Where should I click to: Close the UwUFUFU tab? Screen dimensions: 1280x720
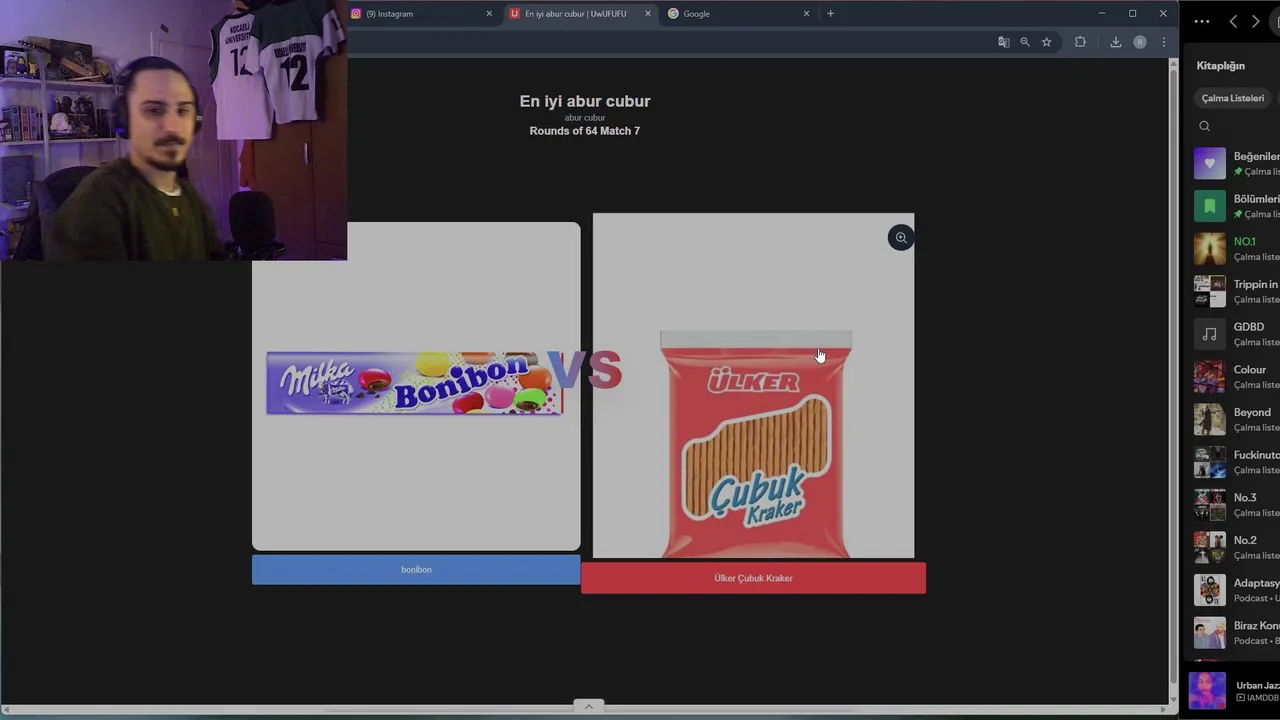[x=648, y=14]
